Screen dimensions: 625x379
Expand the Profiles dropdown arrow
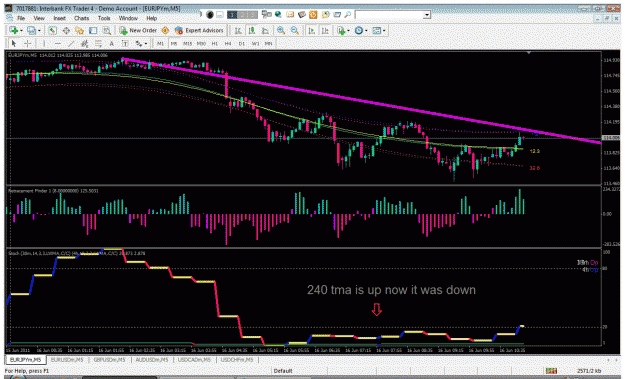[39, 31]
